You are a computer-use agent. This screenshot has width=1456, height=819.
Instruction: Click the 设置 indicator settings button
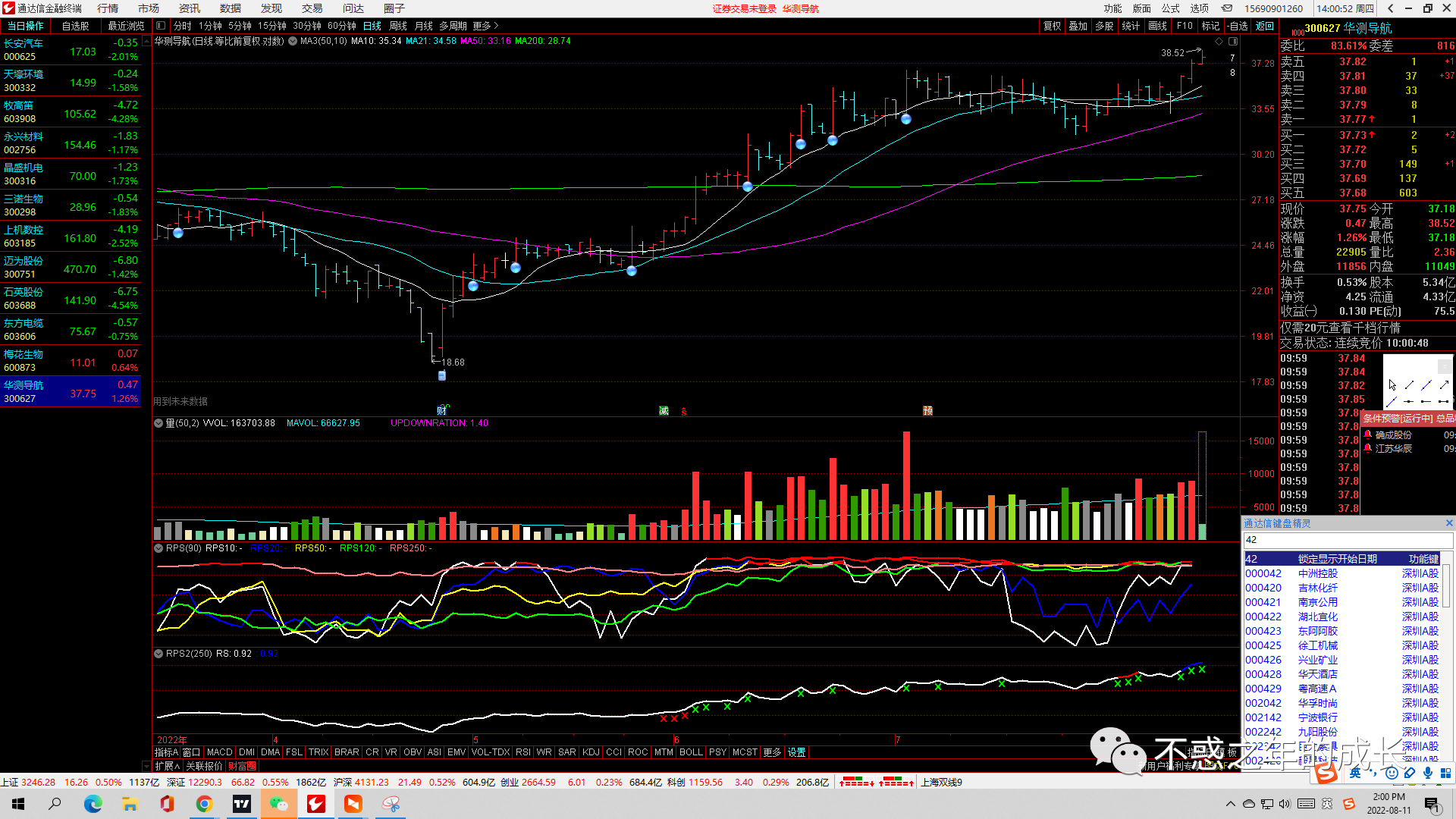tap(797, 752)
